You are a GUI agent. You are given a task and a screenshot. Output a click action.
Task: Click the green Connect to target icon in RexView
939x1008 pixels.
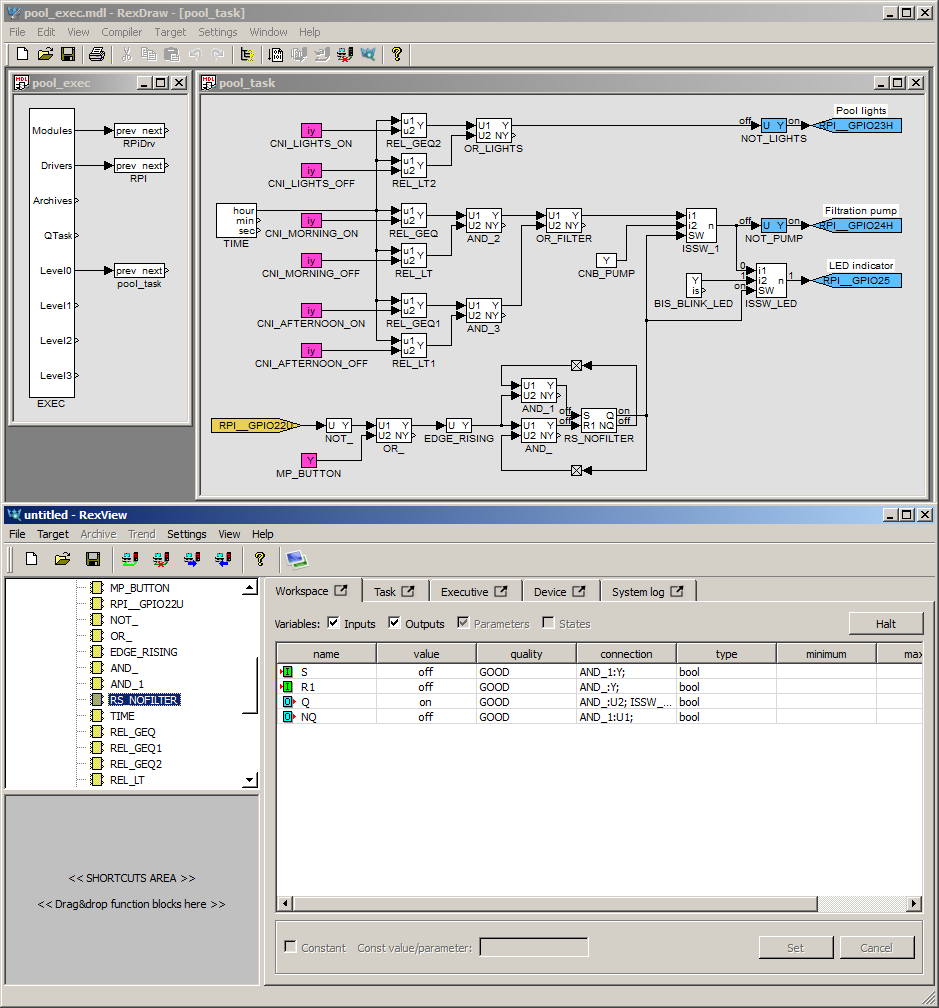(x=130, y=559)
